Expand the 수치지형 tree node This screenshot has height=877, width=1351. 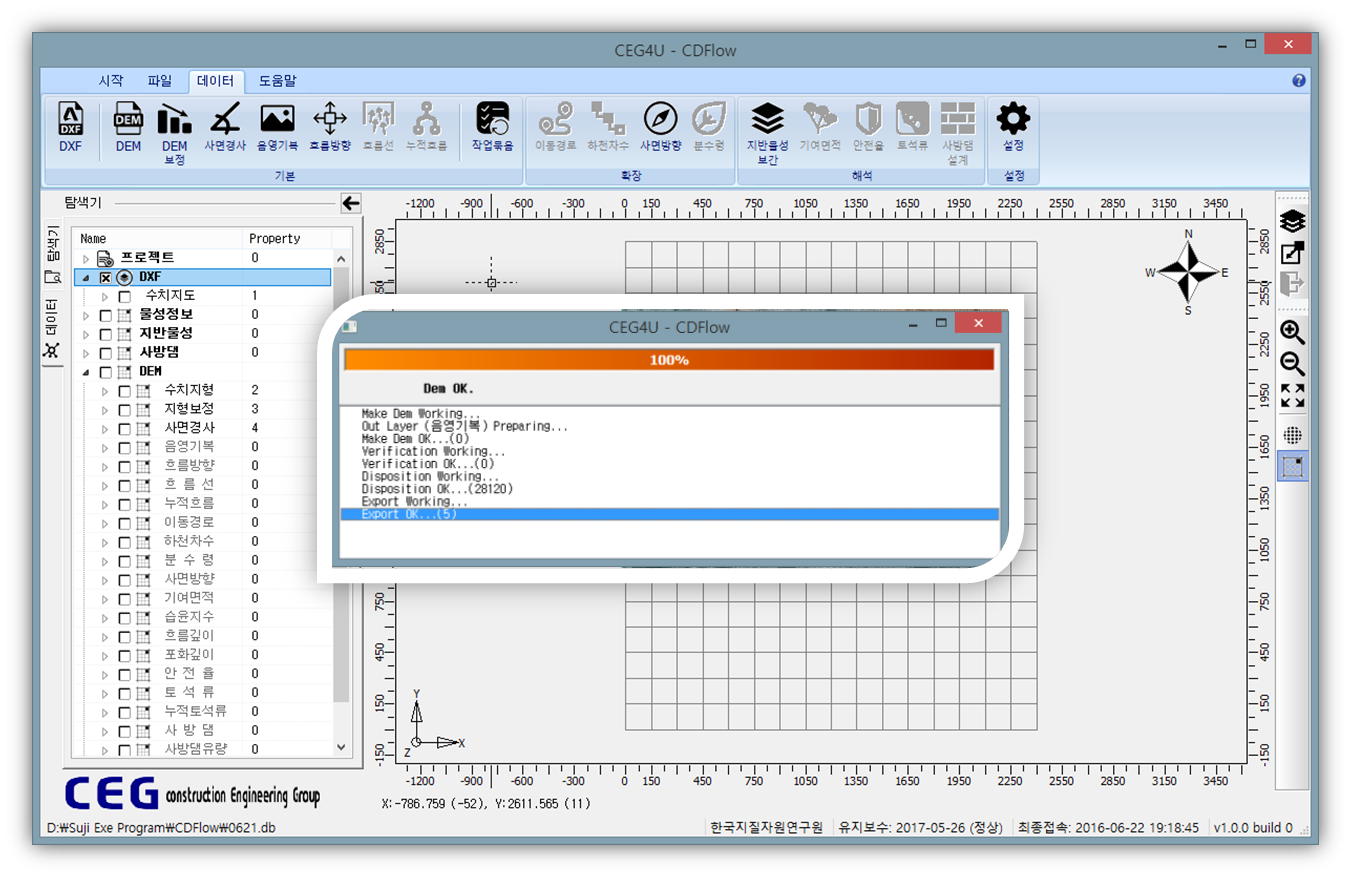(x=104, y=391)
